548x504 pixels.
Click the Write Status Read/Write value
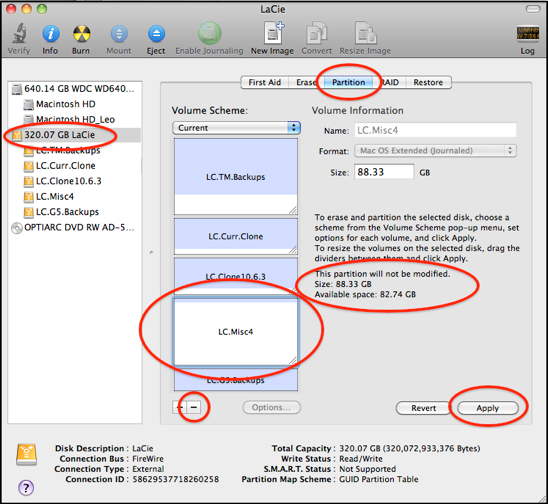(361, 459)
